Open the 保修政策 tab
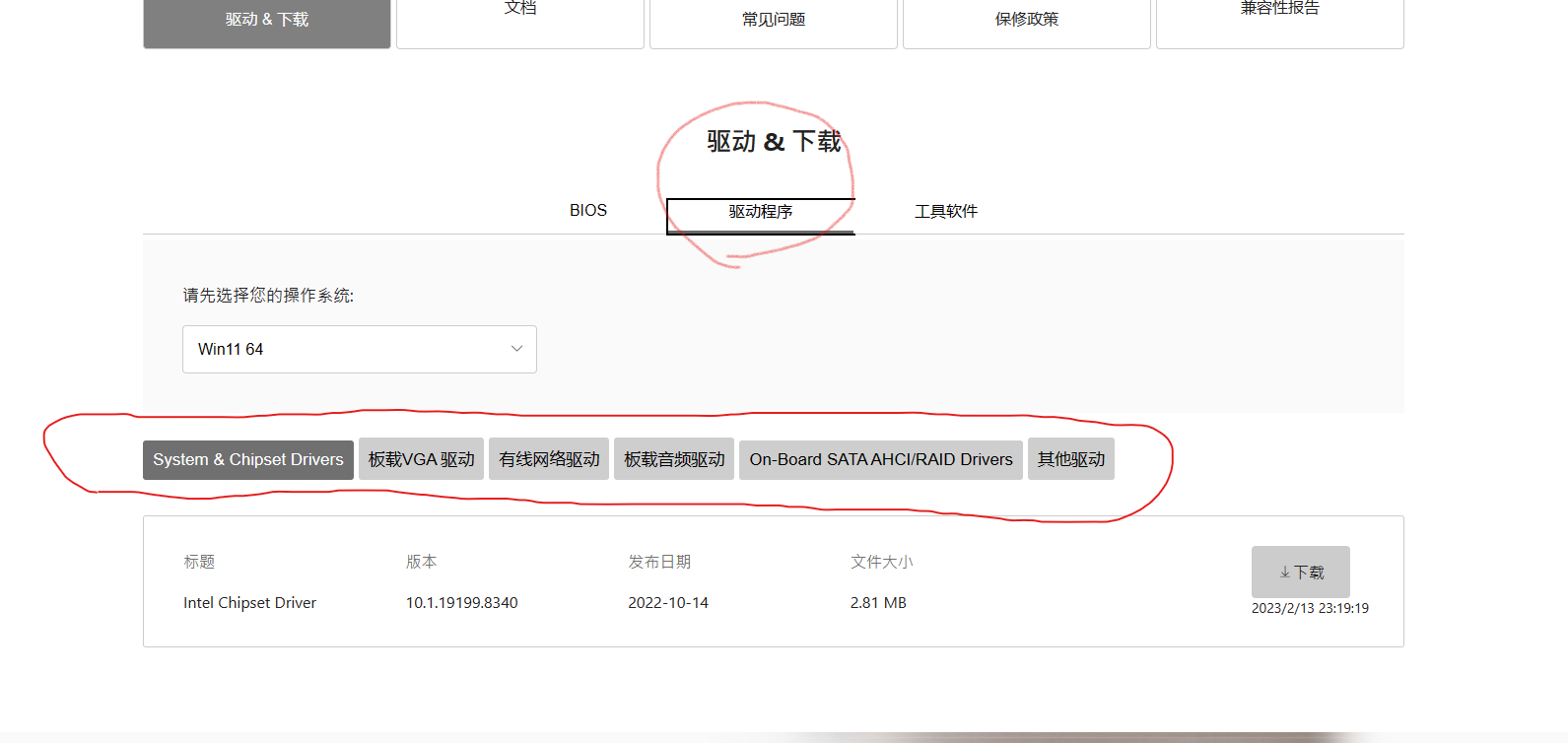The image size is (1568, 743). (x=1027, y=22)
